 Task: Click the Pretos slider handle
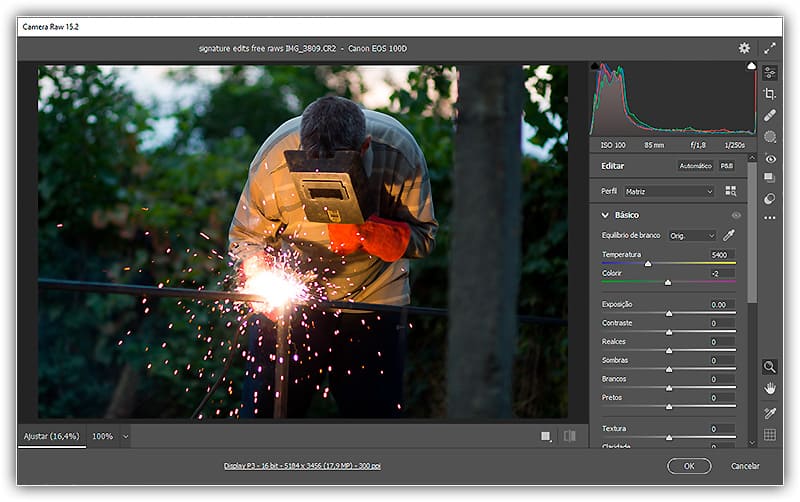click(669, 407)
